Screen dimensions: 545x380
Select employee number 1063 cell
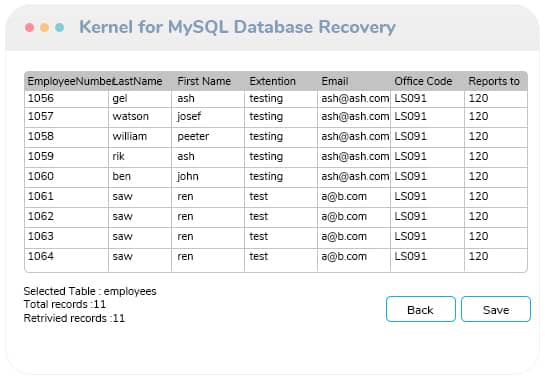tap(67, 237)
